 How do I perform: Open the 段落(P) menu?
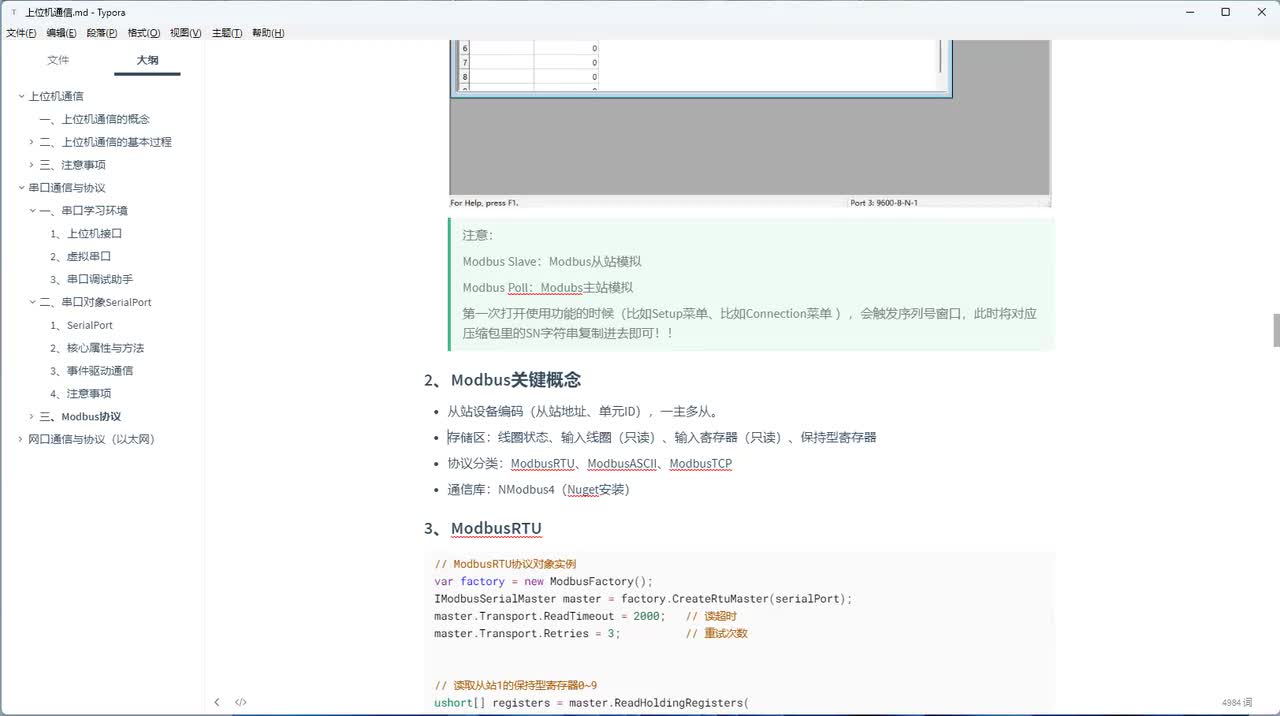point(102,33)
